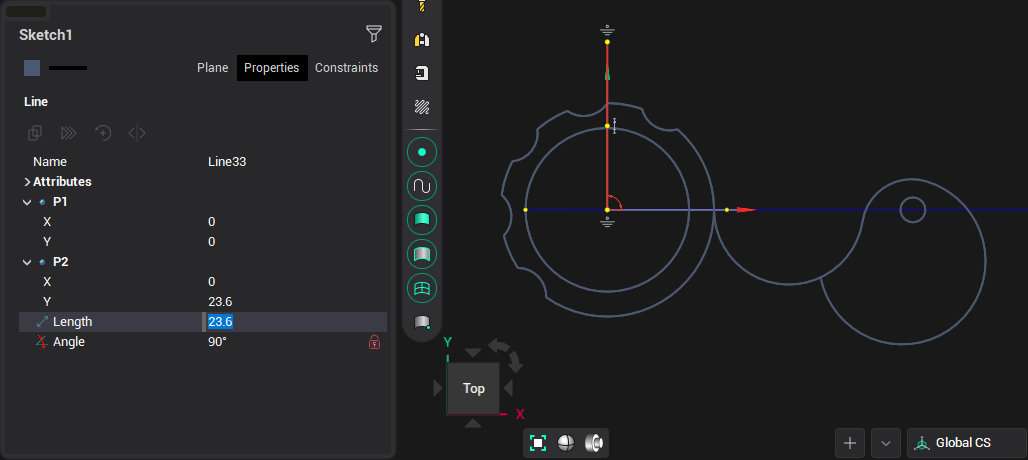Click the Top face of view cube

474,389
